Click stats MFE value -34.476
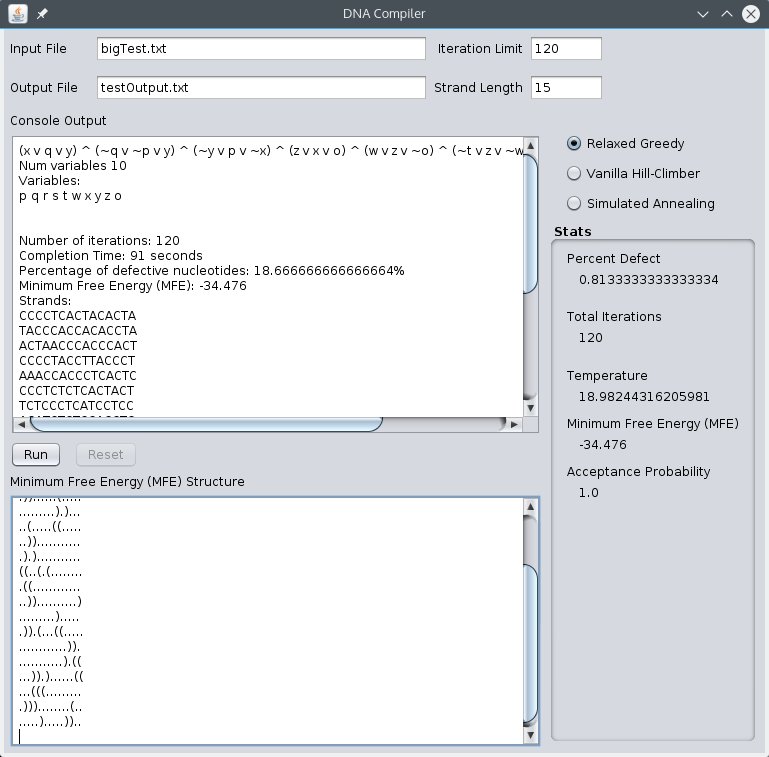Viewport: 769px width, 757px height. pos(603,445)
